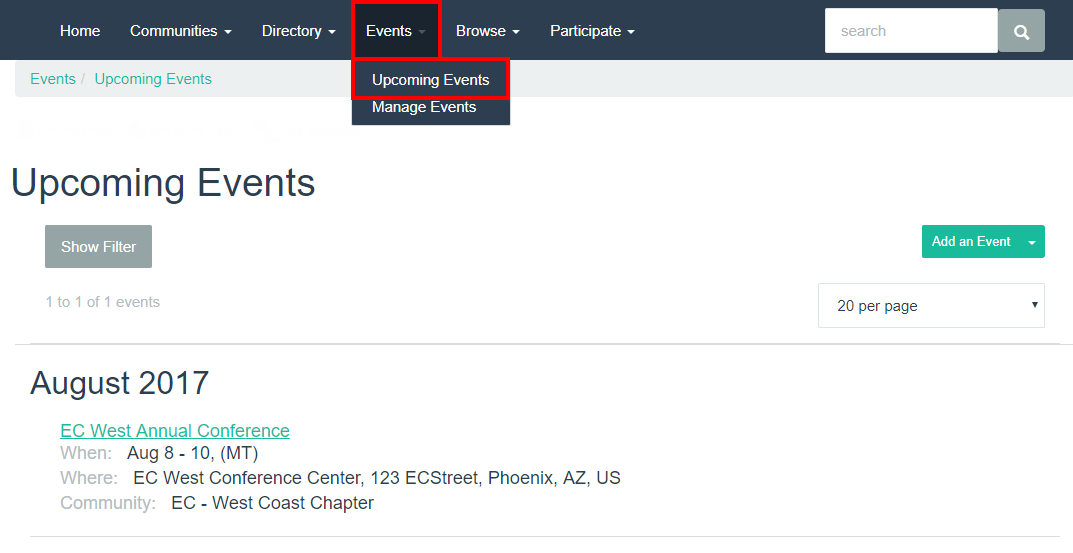Viewport: 1073px width, 553px height.
Task: Click the Add an Event button
Action: [x=971, y=242]
